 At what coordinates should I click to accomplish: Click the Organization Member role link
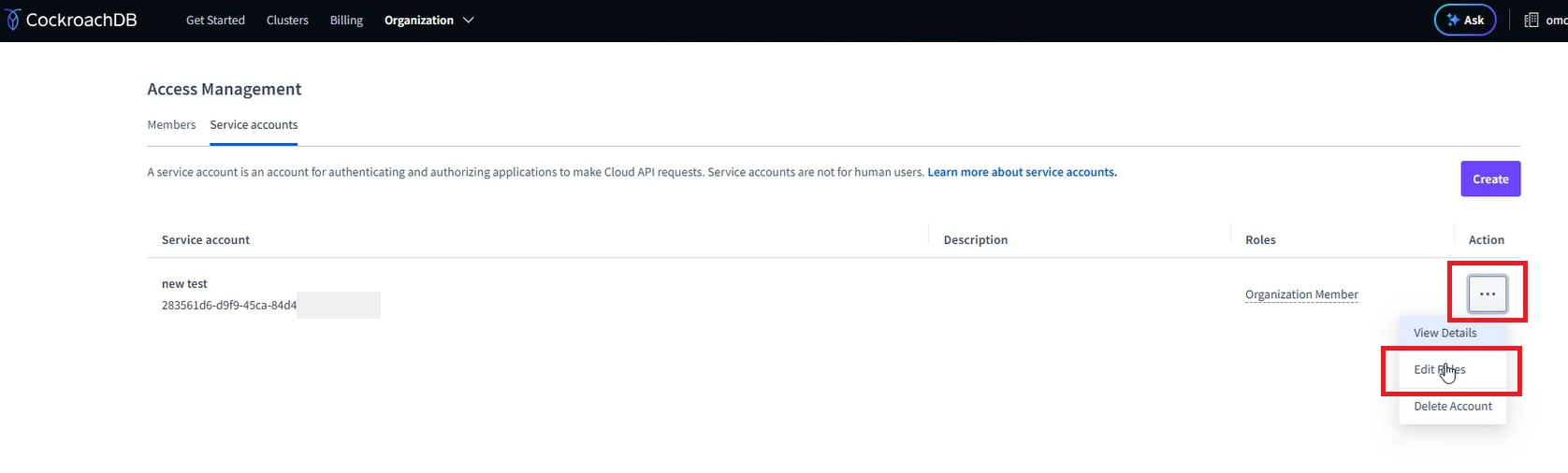(x=1301, y=294)
